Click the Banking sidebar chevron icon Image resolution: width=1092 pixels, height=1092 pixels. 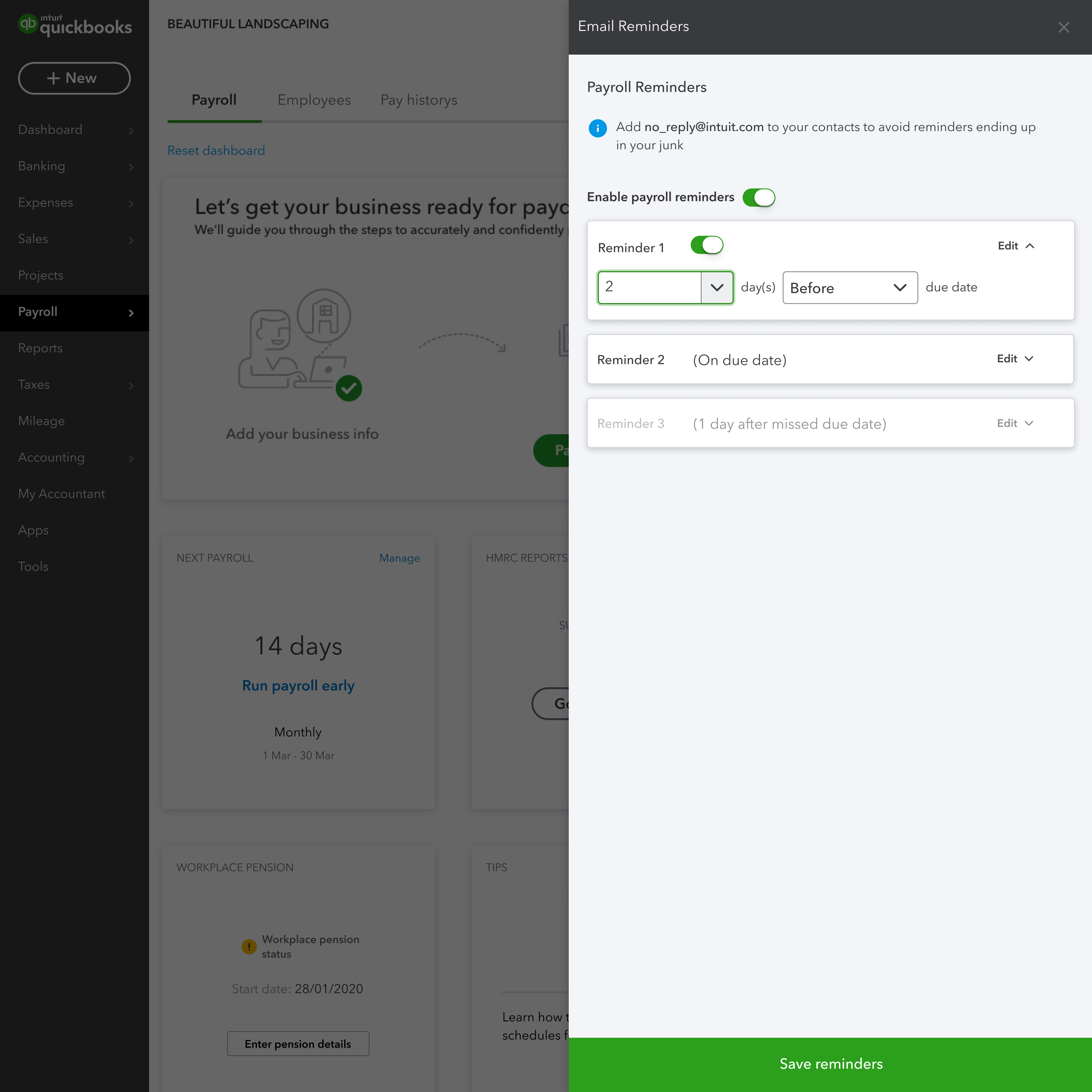click(131, 167)
